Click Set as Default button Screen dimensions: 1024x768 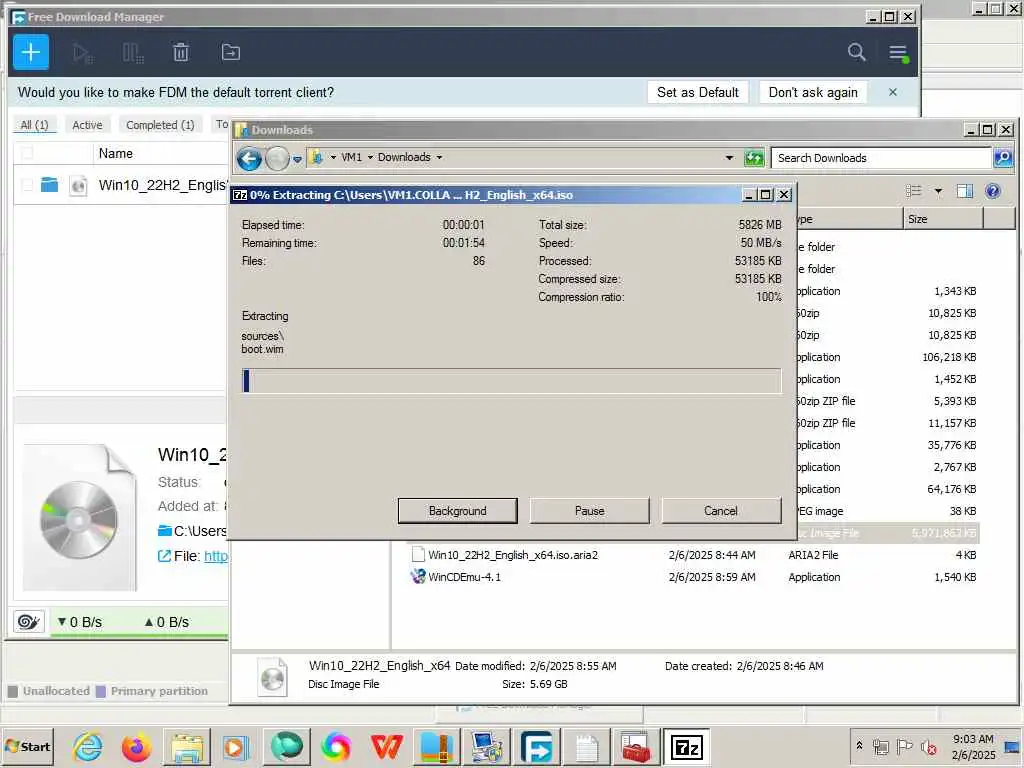click(697, 92)
